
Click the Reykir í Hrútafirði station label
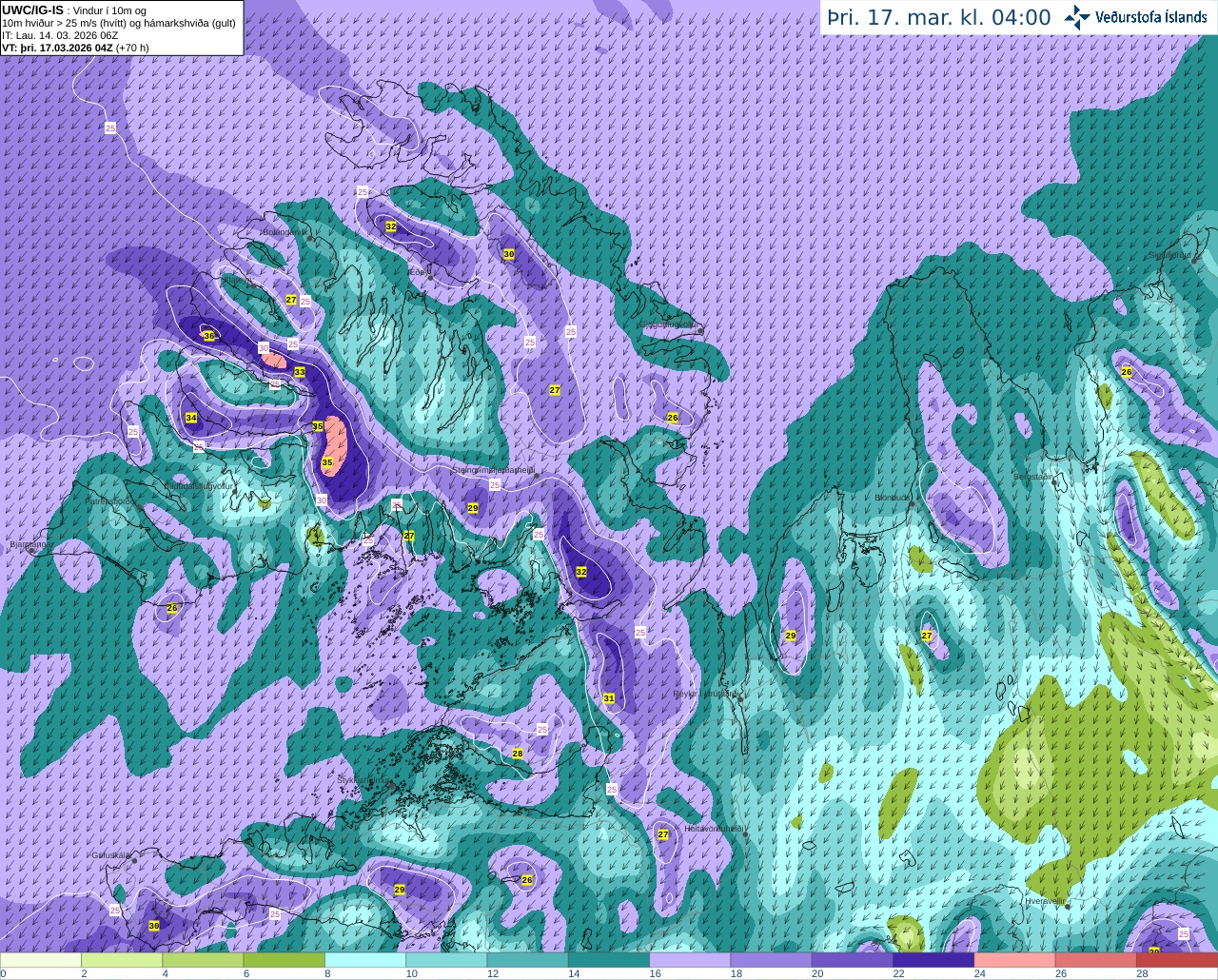[x=706, y=694]
